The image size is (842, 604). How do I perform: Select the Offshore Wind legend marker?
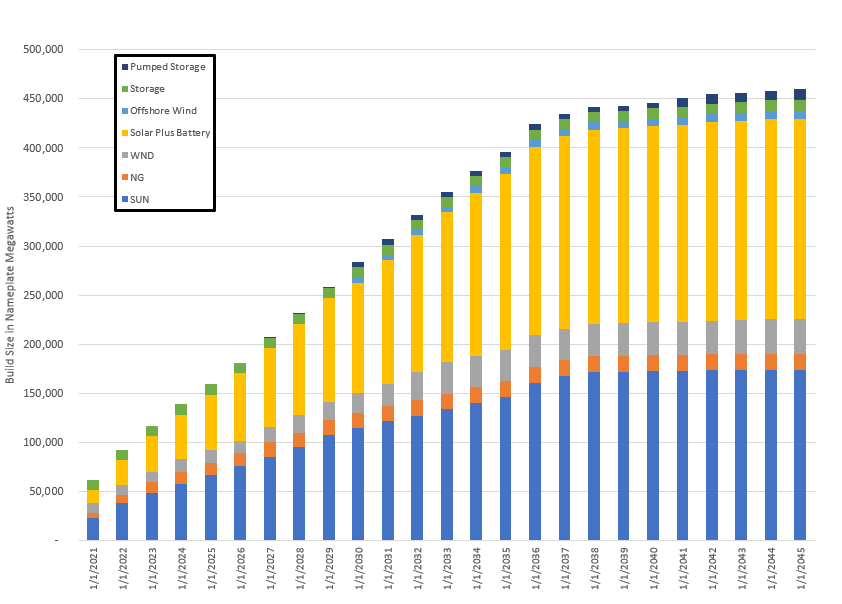(x=125, y=111)
